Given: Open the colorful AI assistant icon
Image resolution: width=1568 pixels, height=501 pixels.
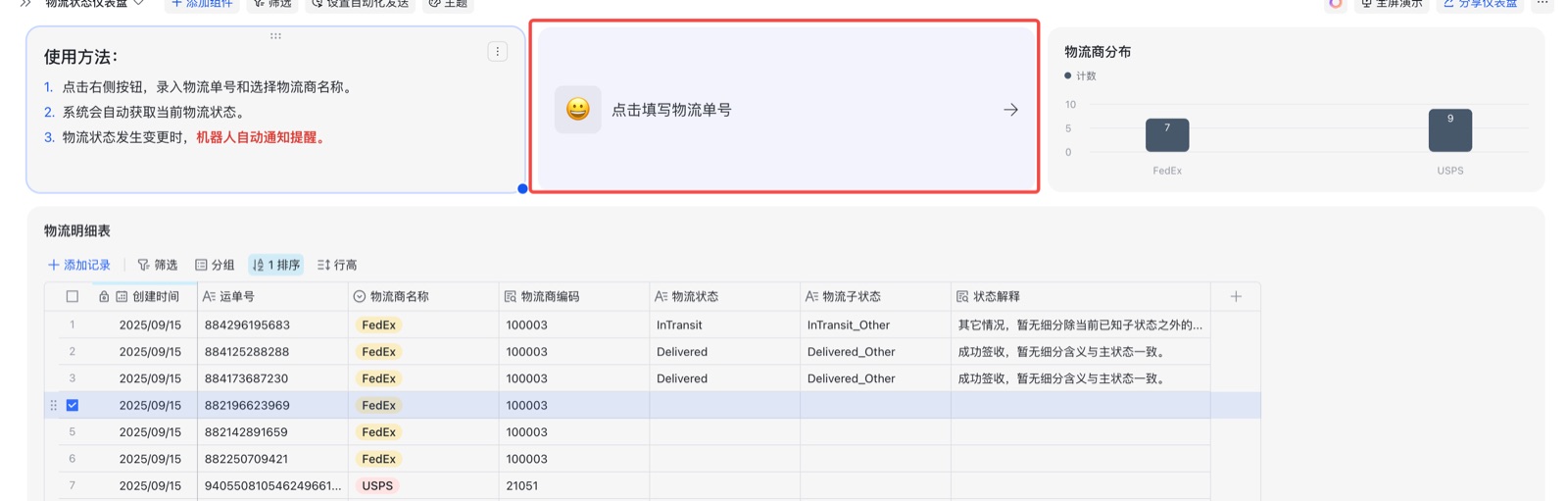Looking at the screenshot, I should [1335, 4].
